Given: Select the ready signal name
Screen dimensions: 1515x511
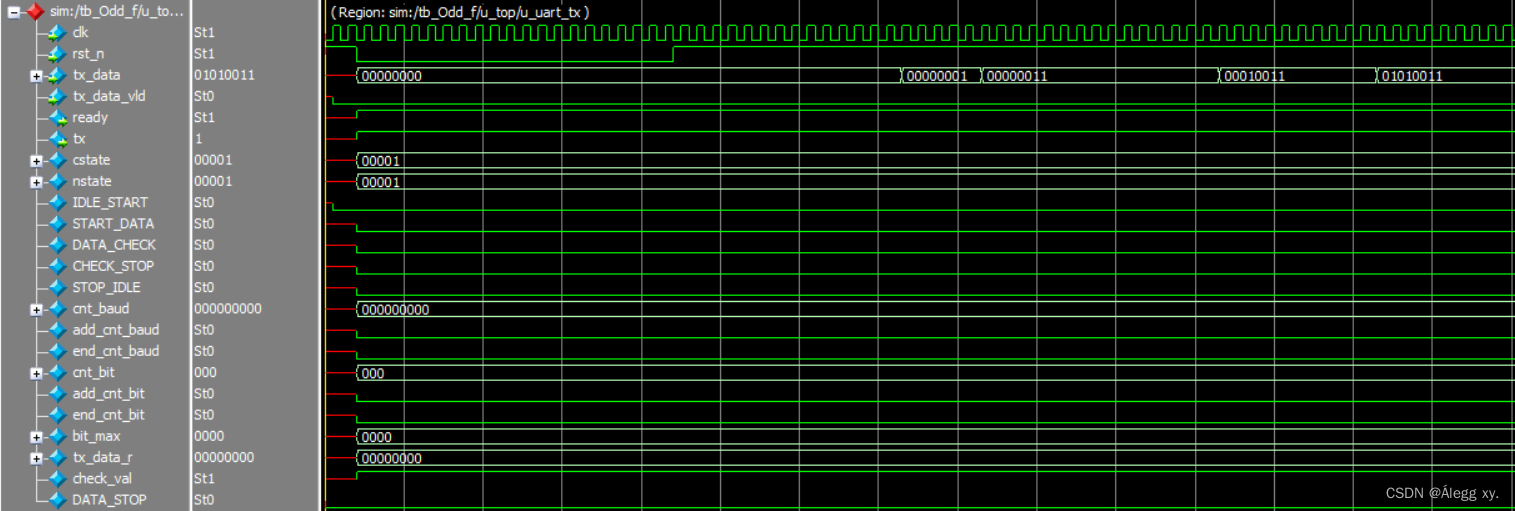Looking at the screenshot, I should [90, 118].
